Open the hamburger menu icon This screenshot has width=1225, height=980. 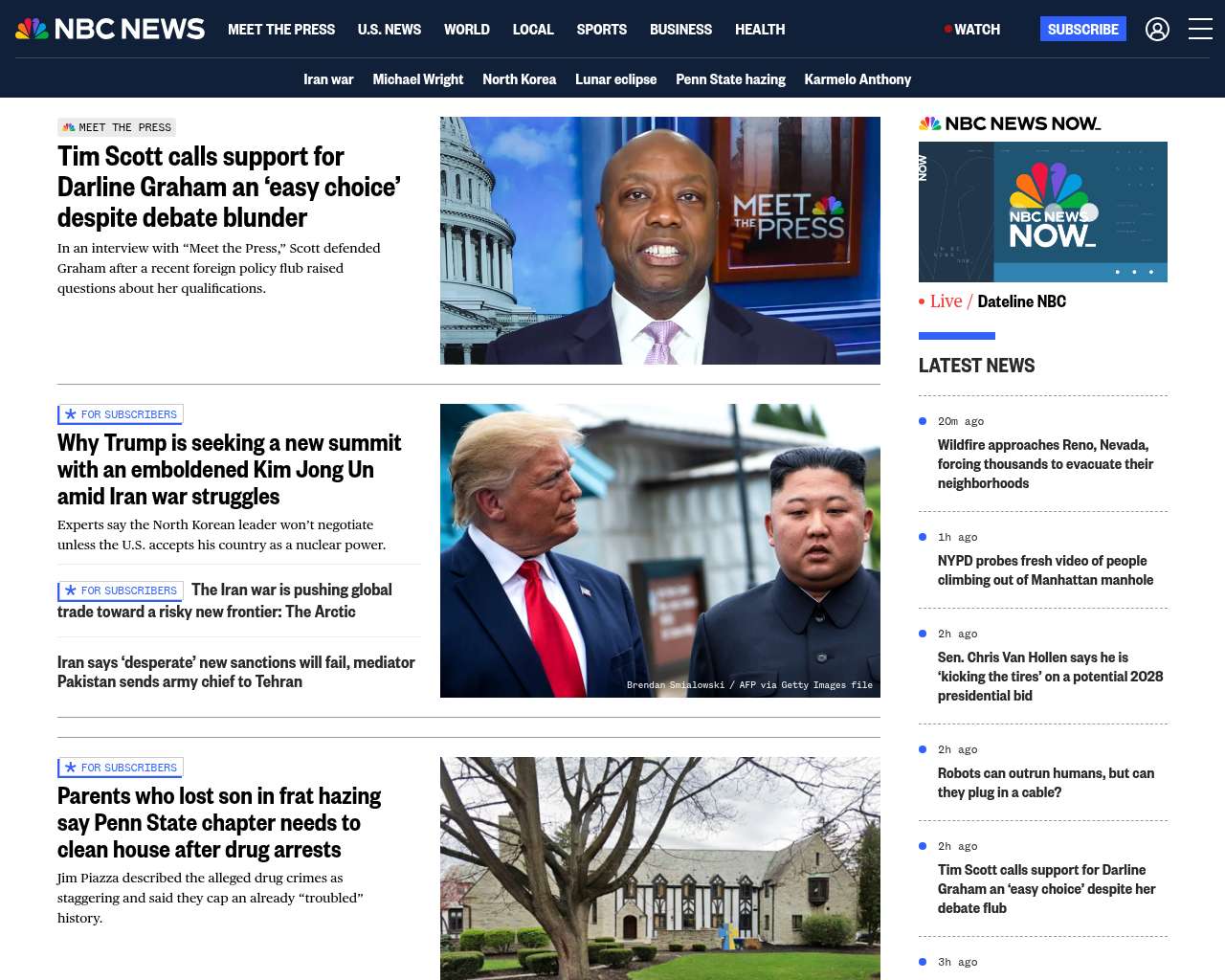click(1200, 30)
